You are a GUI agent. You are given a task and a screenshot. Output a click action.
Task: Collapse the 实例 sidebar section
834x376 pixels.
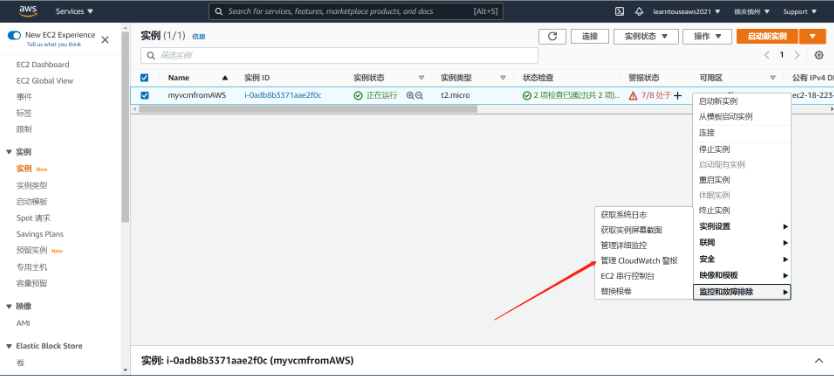point(9,152)
